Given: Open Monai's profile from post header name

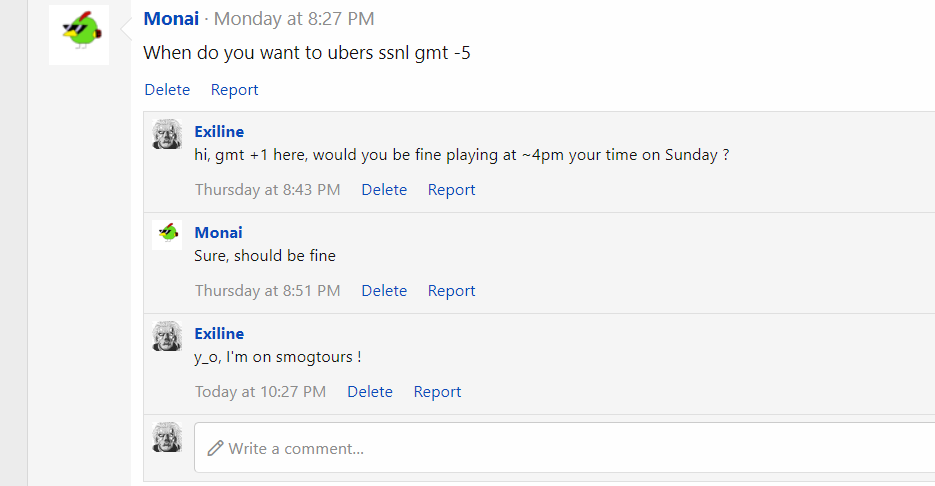Looking at the screenshot, I should click(x=171, y=18).
